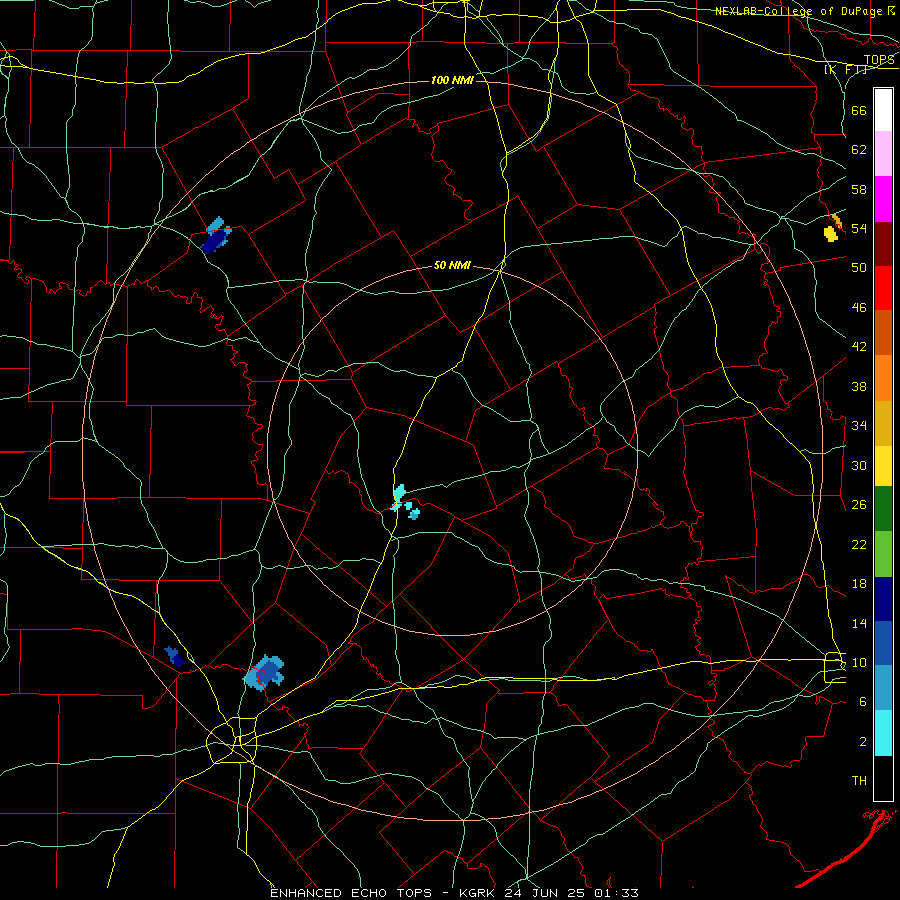The image size is (900, 900).
Task: Select the blue echo in the northwest
Action: click(216, 235)
